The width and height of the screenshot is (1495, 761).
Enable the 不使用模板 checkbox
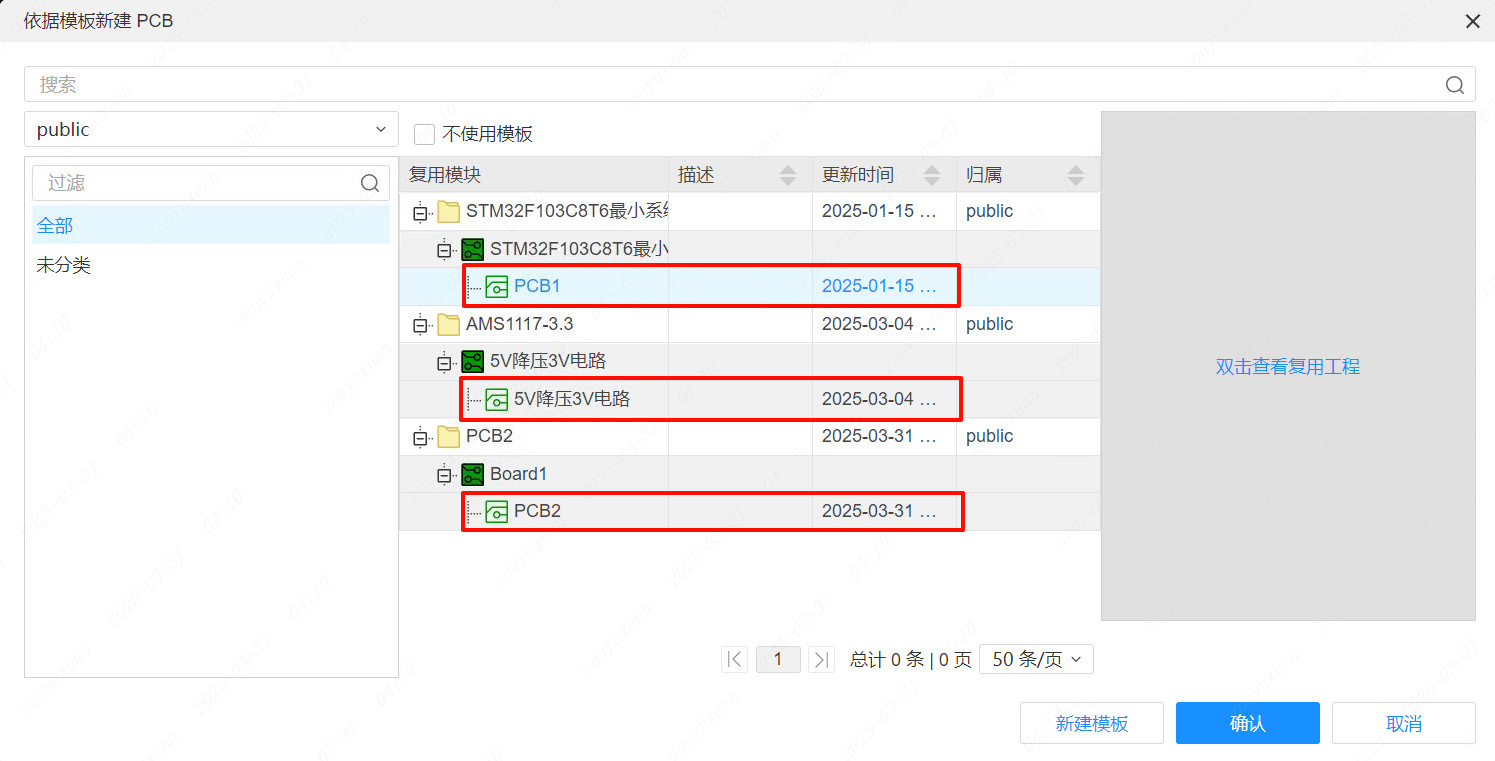point(424,134)
